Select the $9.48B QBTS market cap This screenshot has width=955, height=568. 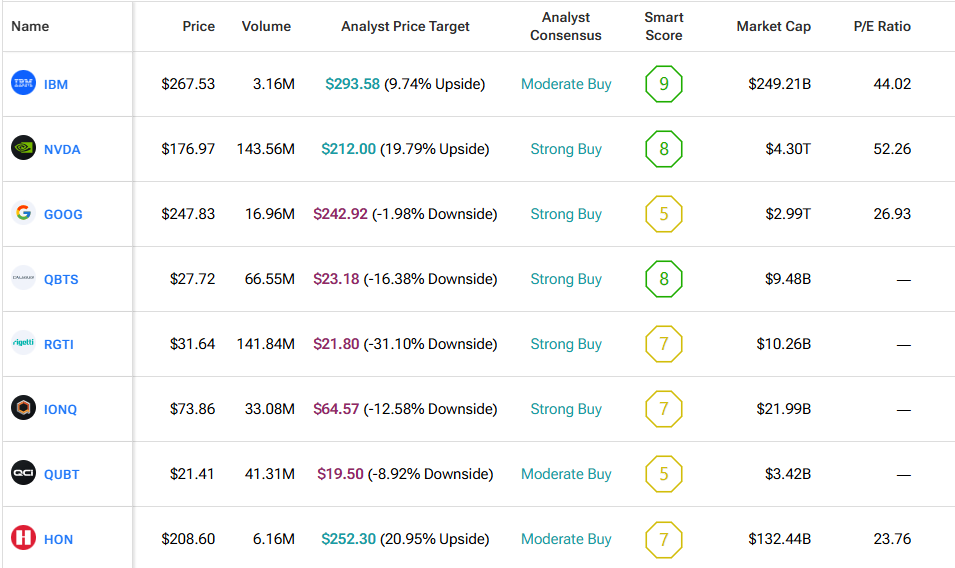[788, 279]
